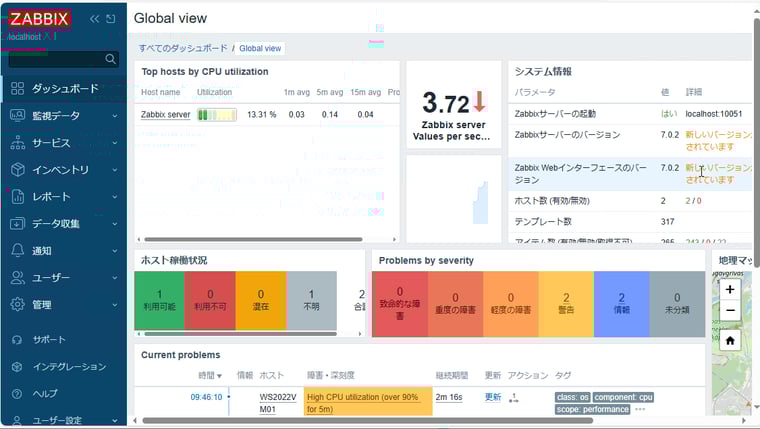Click the problem actions icon

coord(514,397)
